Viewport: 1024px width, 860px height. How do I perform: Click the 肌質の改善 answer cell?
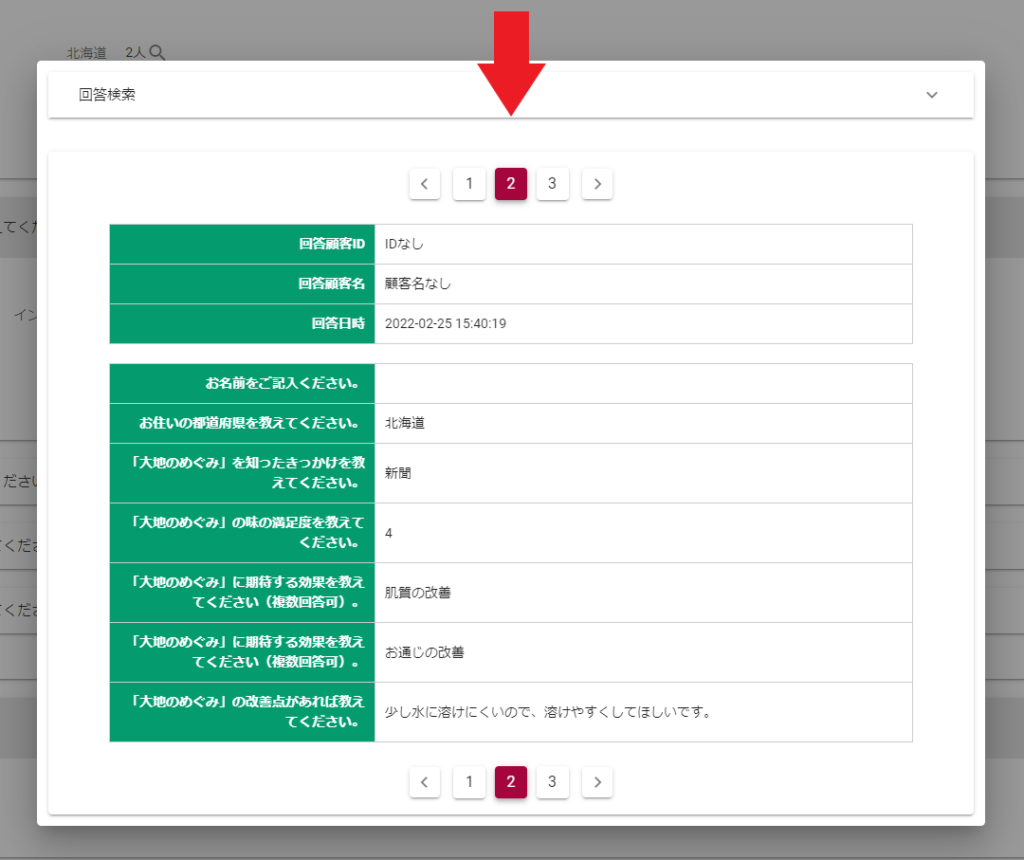[418, 593]
